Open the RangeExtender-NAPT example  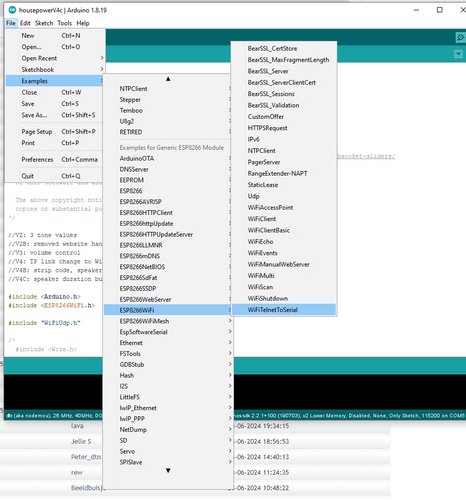tap(284, 173)
